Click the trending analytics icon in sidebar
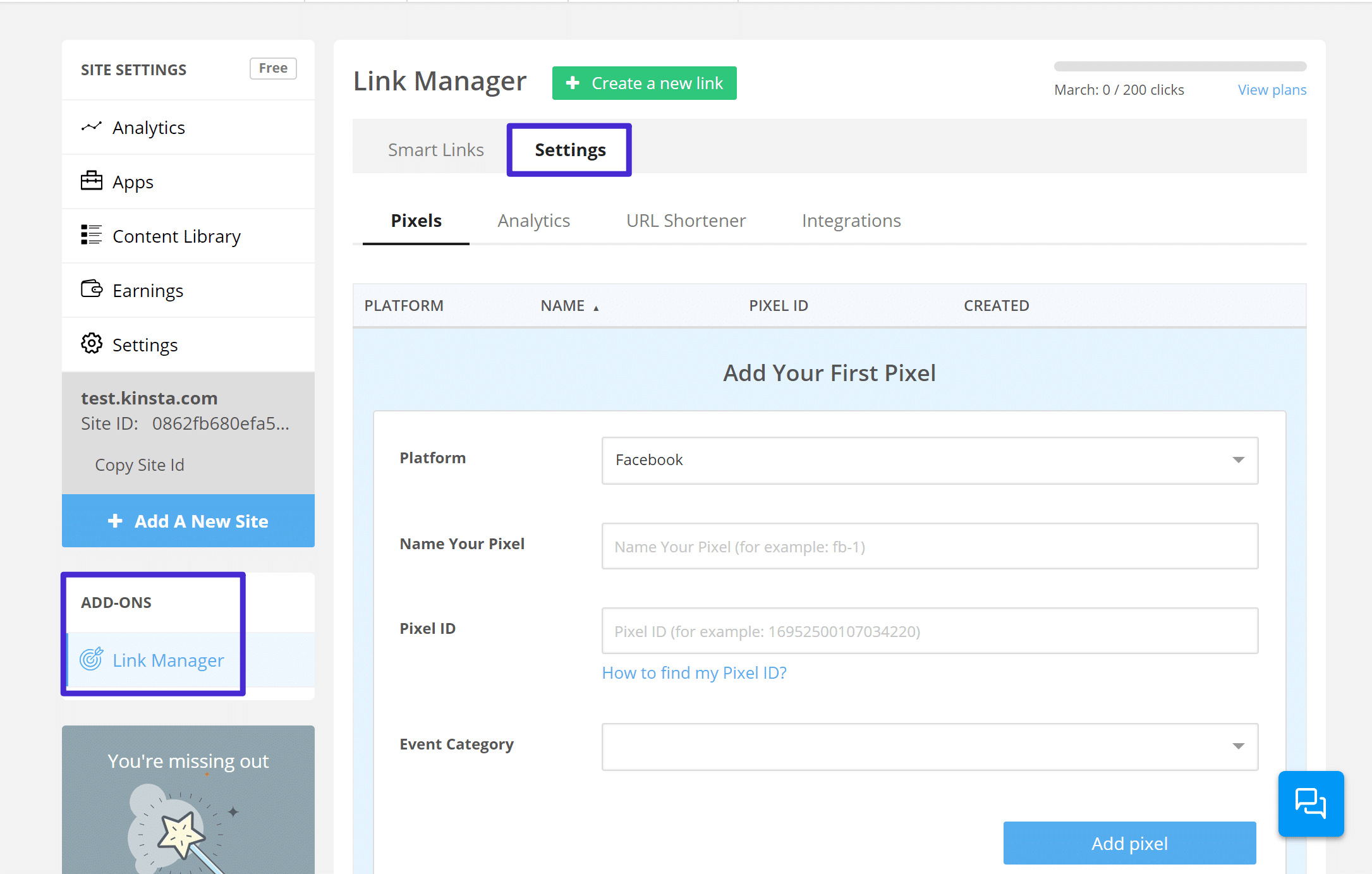1372x874 pixels. point(90,127)
